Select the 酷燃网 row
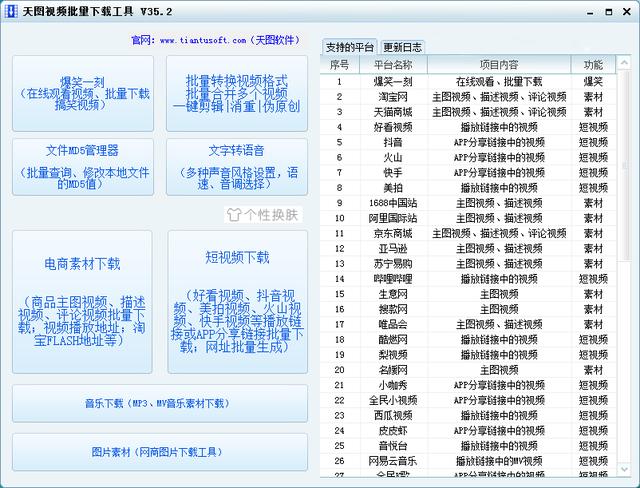This screenshot has height=488, width=640. 468,339
